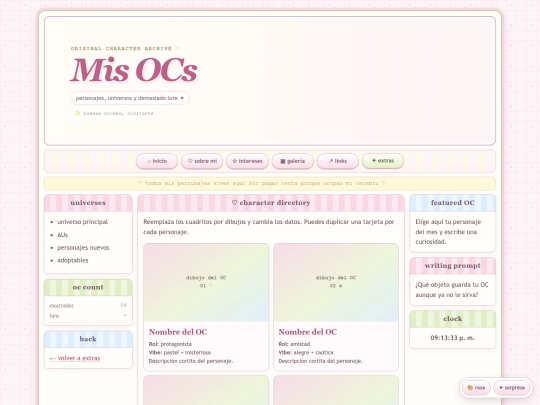The width and height of the screenshot is (540, 405).
Task: Click 'Rol: protagonista' text
Action: pos(170,344)
